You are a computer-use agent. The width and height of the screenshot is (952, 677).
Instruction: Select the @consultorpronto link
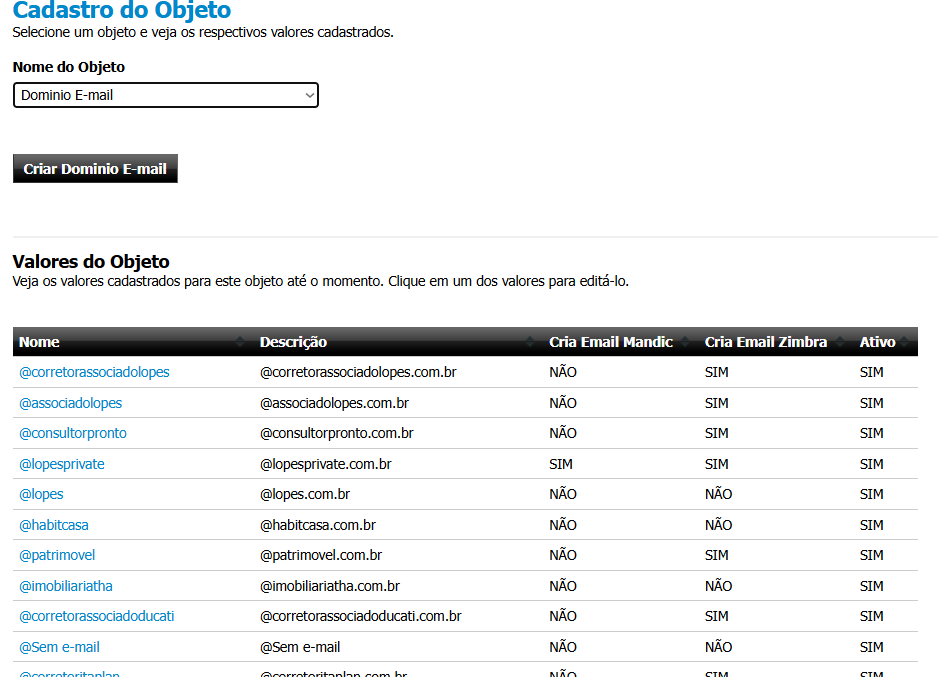73,433
